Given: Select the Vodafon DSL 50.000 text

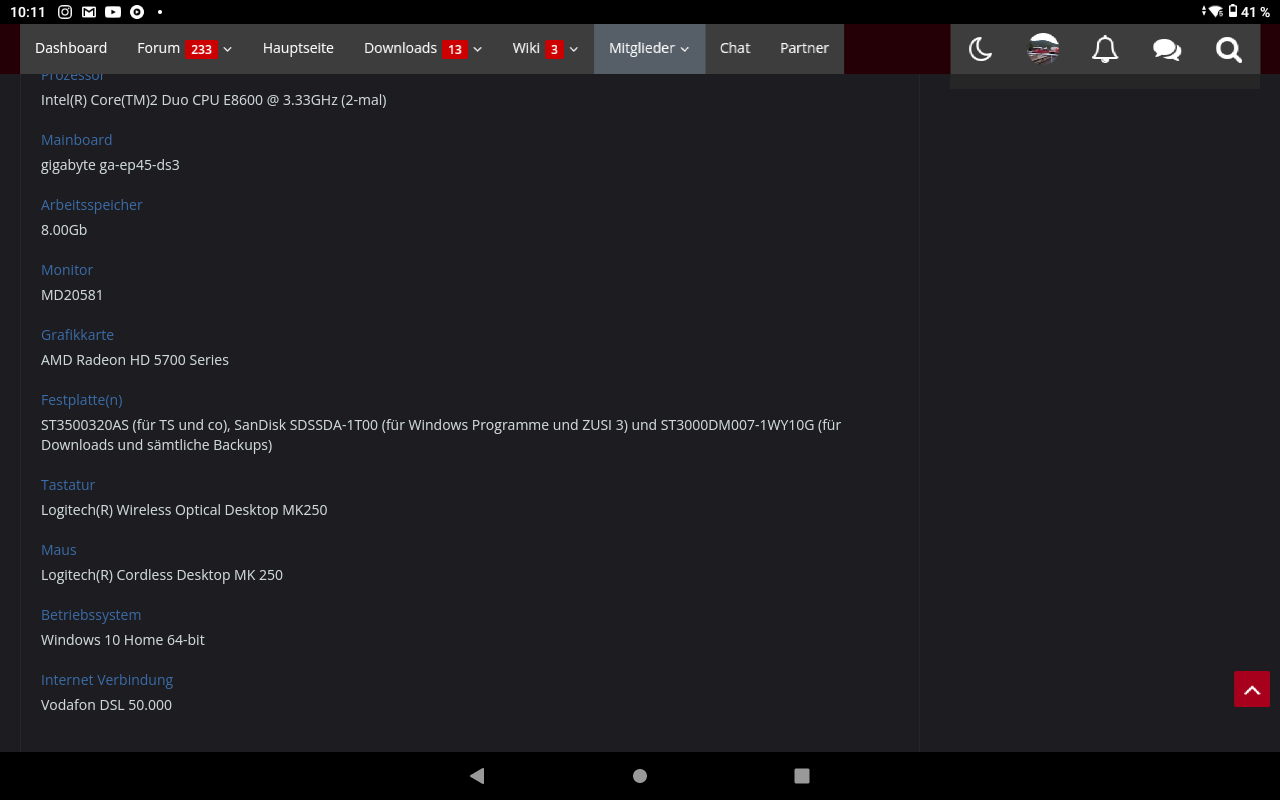Looking at the screenshot, I should tap(106, 705).
